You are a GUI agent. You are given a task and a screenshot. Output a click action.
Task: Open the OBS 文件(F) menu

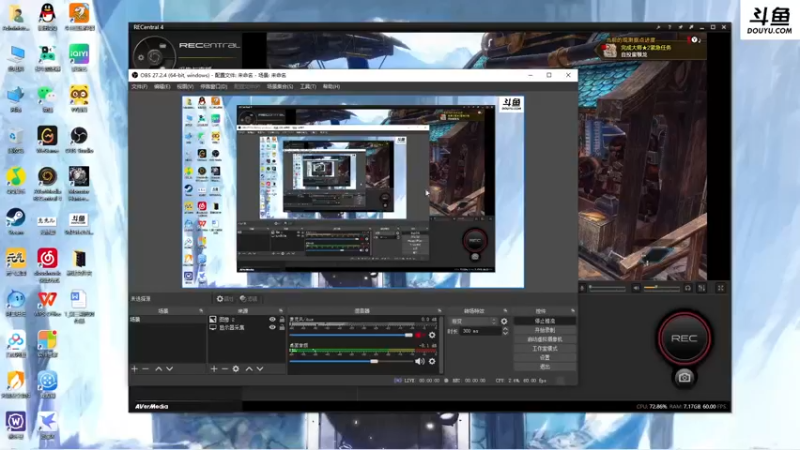click(x=139, y=87)
